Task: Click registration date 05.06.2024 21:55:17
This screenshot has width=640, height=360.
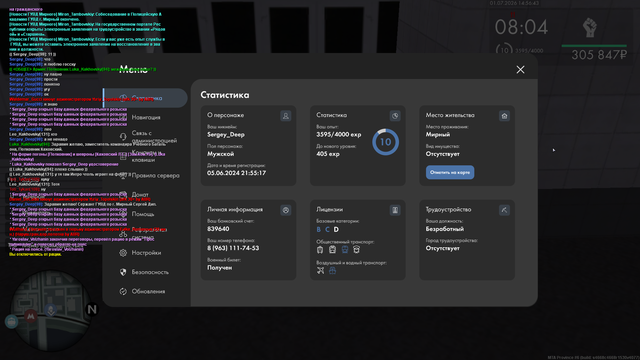Action: (x=236, y=173)
